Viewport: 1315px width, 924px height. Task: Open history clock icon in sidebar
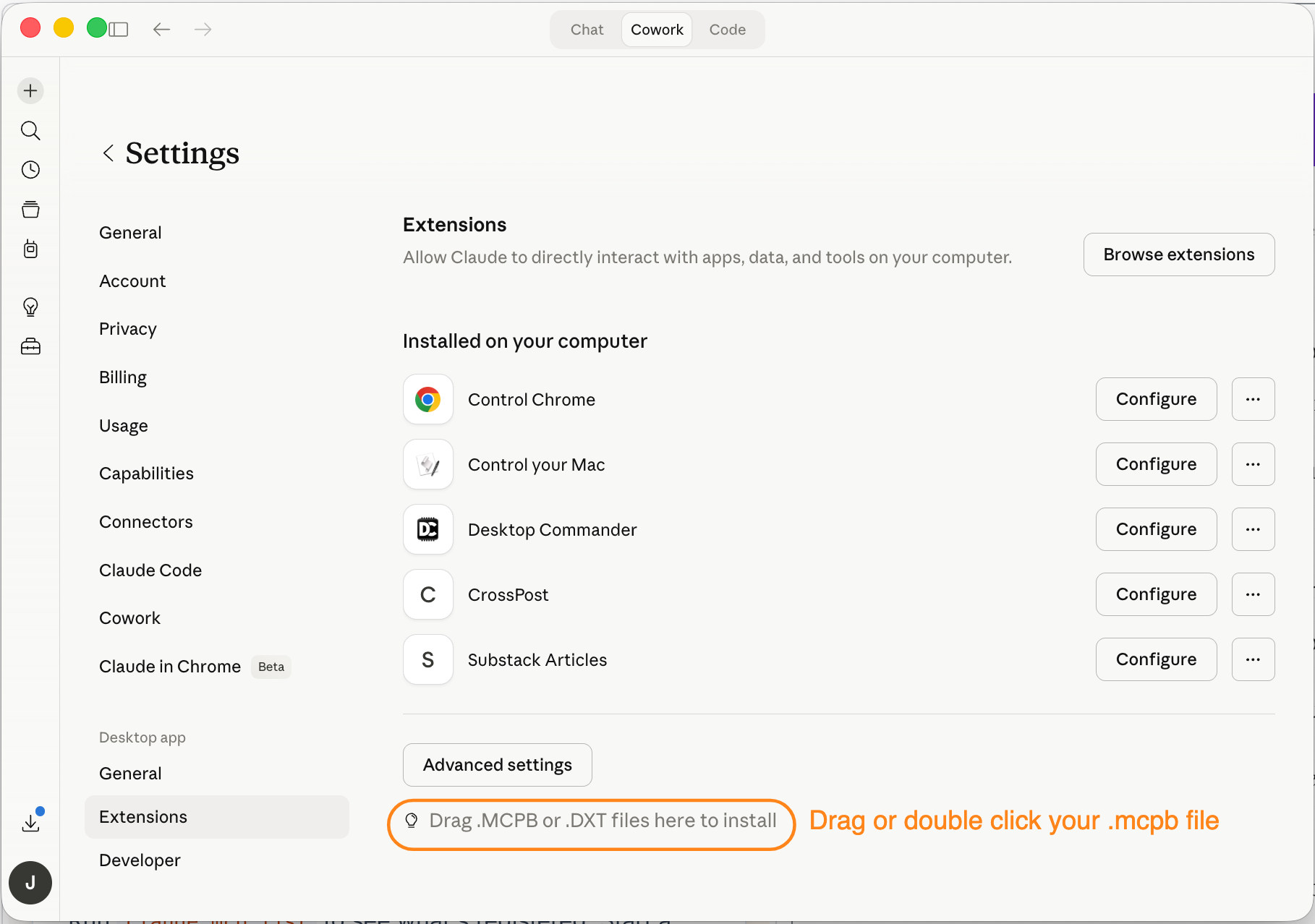30,170
